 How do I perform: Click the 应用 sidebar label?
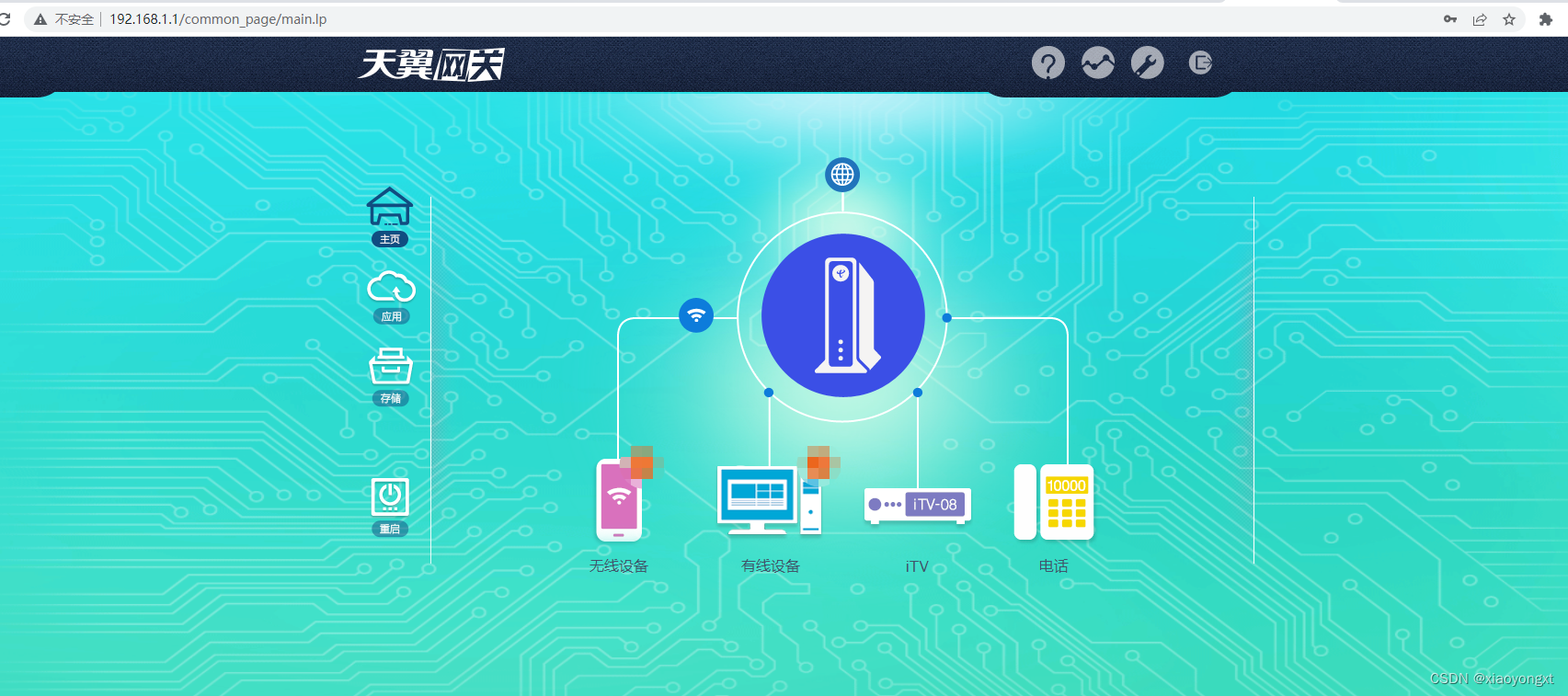click(x=391, y=316)
